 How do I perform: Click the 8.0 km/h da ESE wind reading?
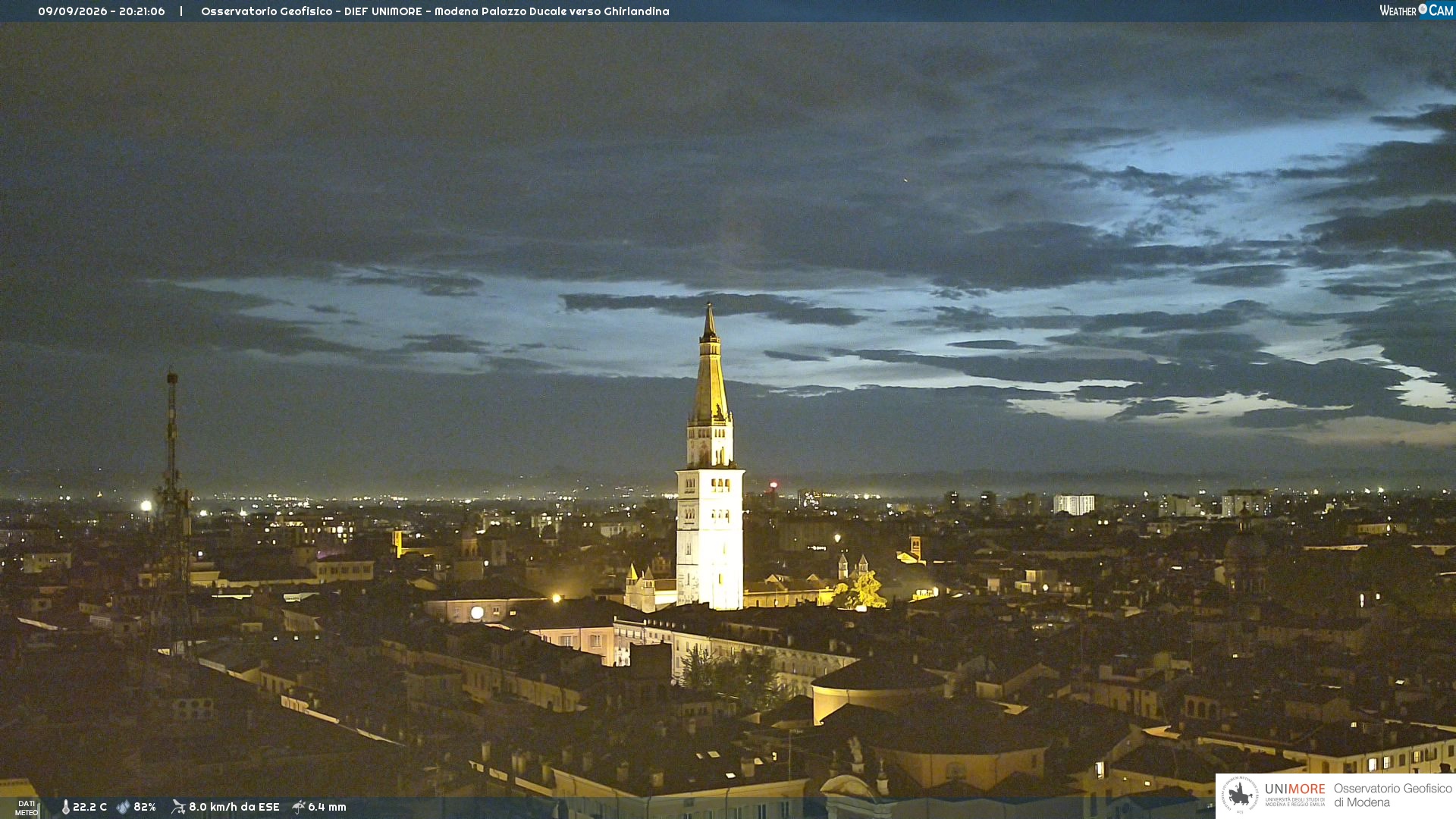(x=234, y=807)
